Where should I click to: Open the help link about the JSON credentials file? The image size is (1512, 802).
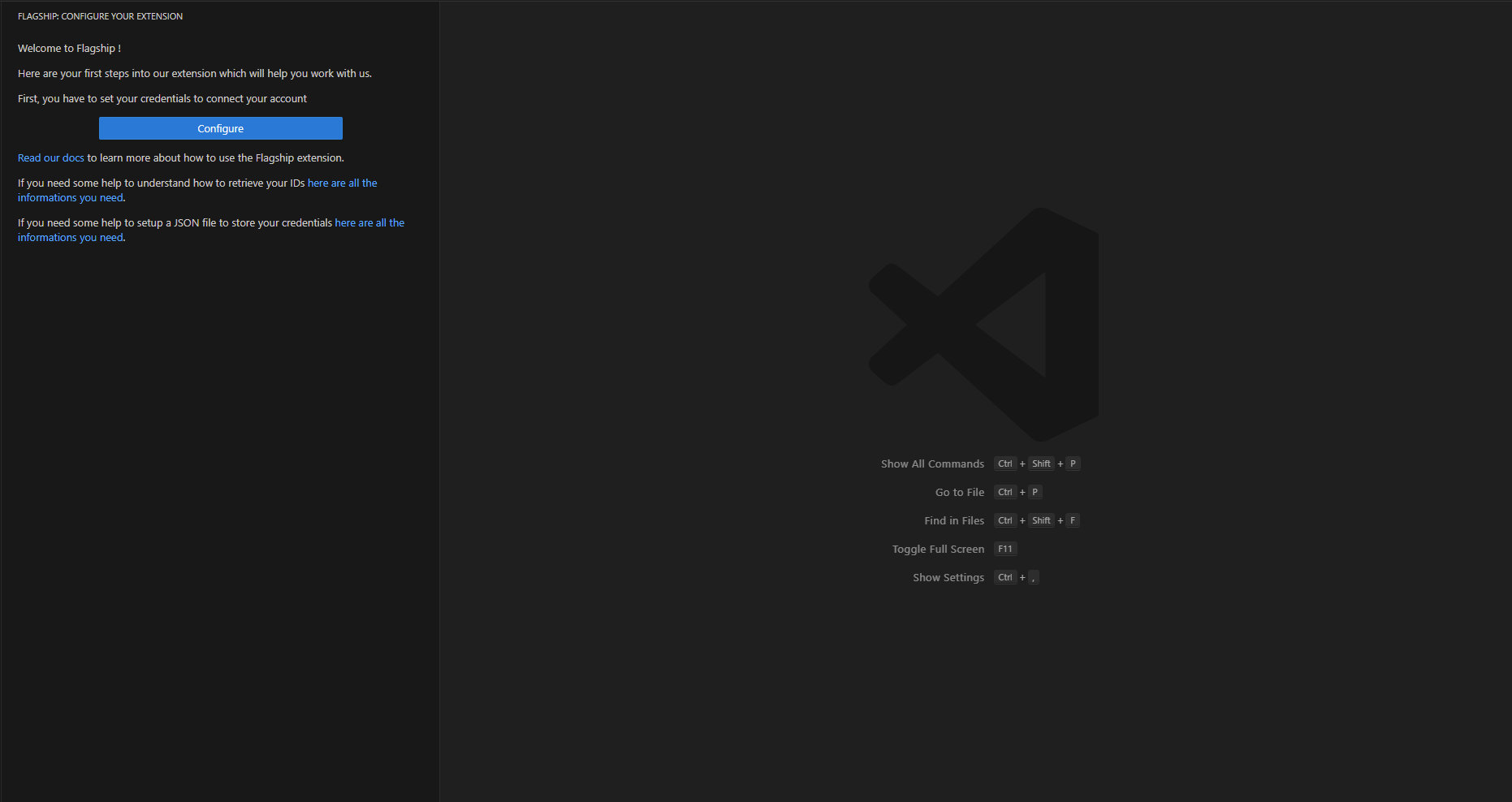tap(211, 231)
